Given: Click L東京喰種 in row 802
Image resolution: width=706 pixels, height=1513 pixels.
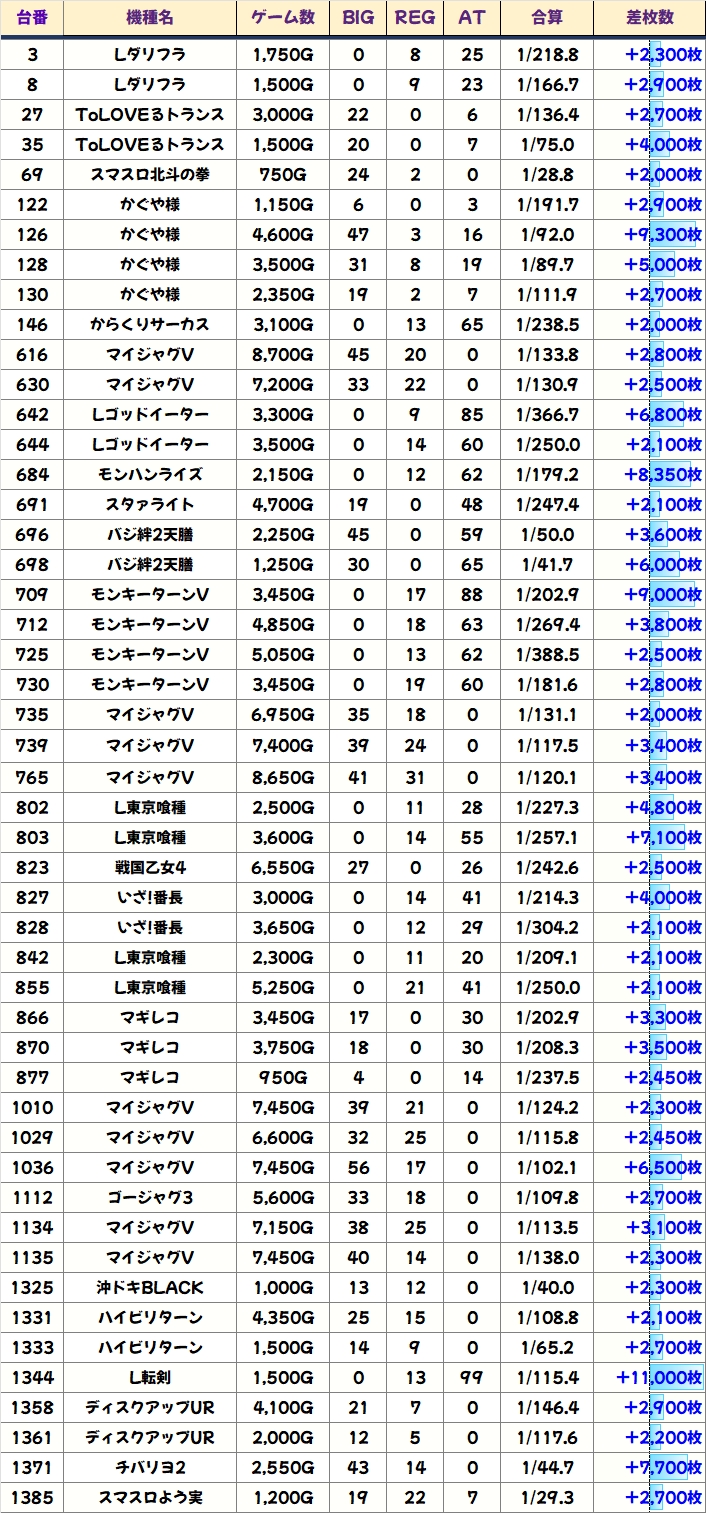Looking at the screenshot, I should point(150,807).
